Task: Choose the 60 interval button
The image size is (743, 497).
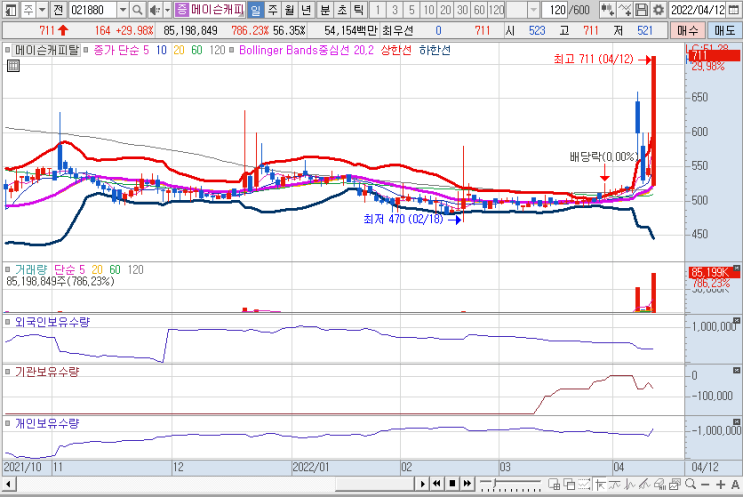Action: coord(480,9)
